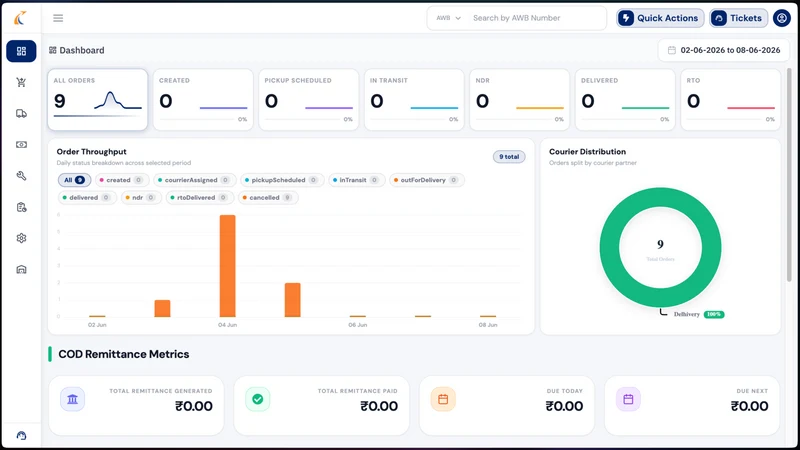Open the cash remittance sidebar icon

pyautogui.click(x=21, y=144)
